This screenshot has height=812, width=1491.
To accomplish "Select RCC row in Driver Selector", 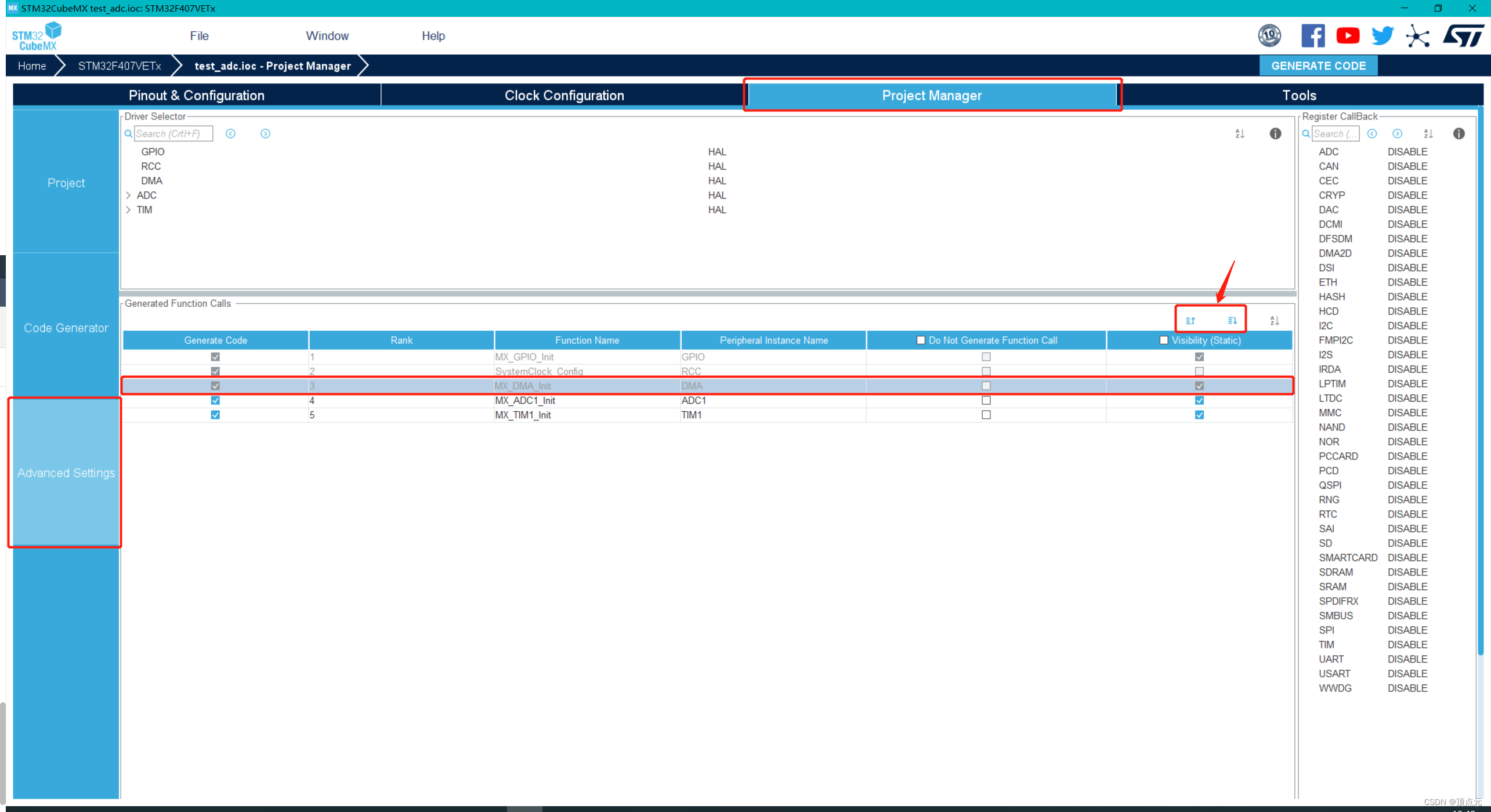I will 151,166.
